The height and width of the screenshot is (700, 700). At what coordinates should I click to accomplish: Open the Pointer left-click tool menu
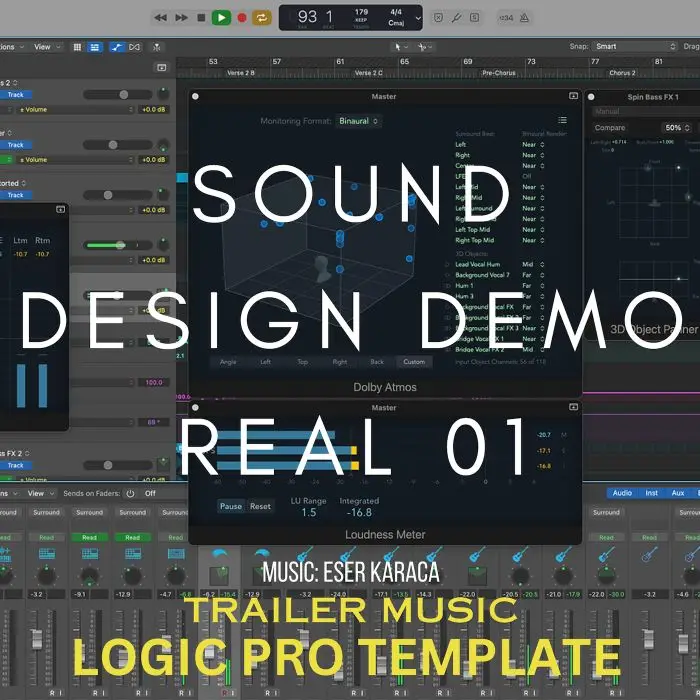click(401, 47)
